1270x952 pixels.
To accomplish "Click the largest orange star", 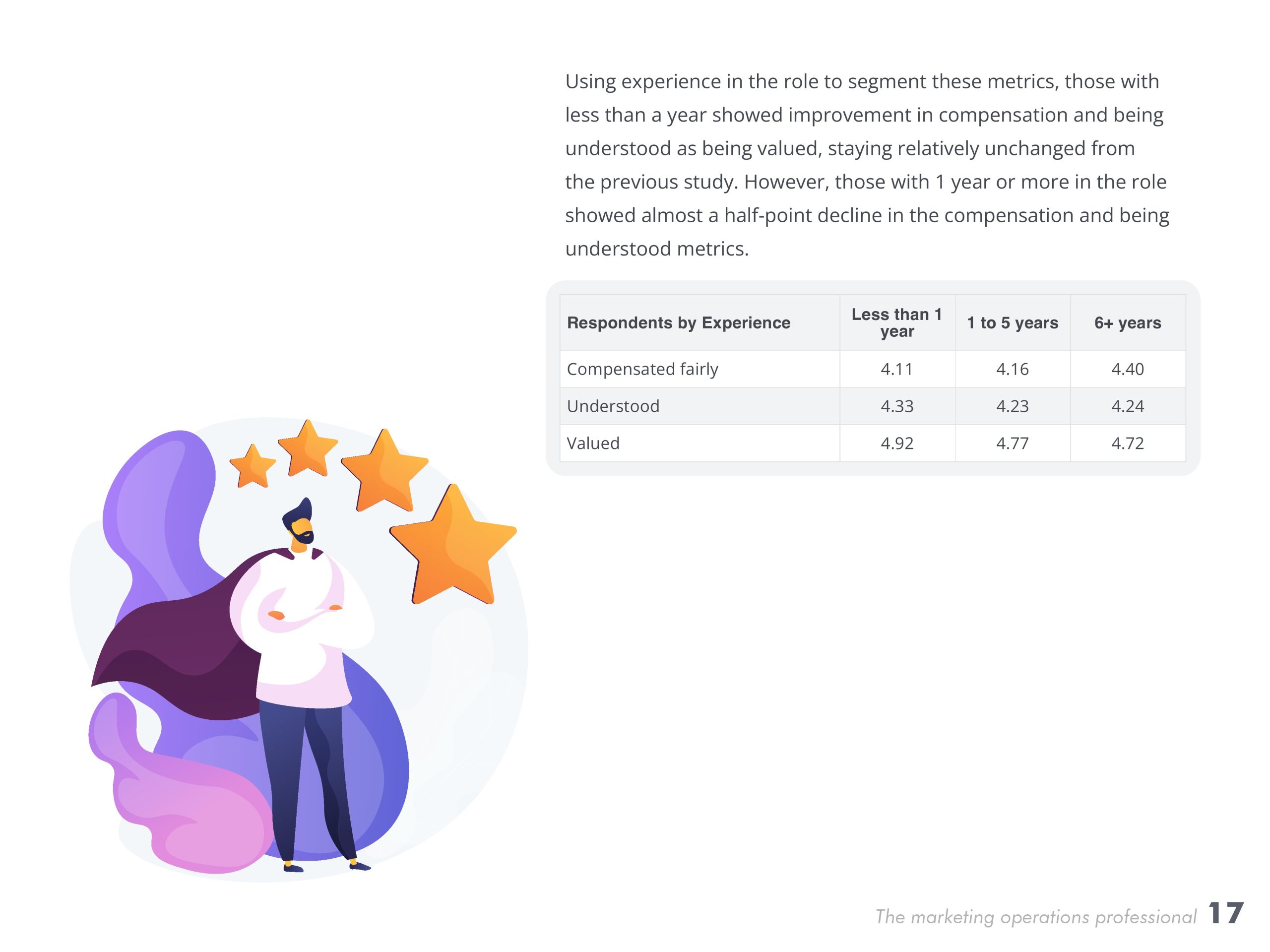I will click(x=453, y=548).
